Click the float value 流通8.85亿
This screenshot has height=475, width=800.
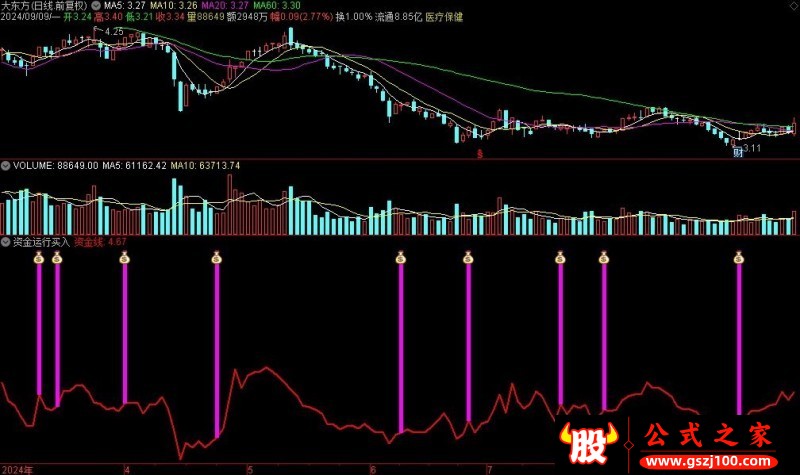coord(398,17)
